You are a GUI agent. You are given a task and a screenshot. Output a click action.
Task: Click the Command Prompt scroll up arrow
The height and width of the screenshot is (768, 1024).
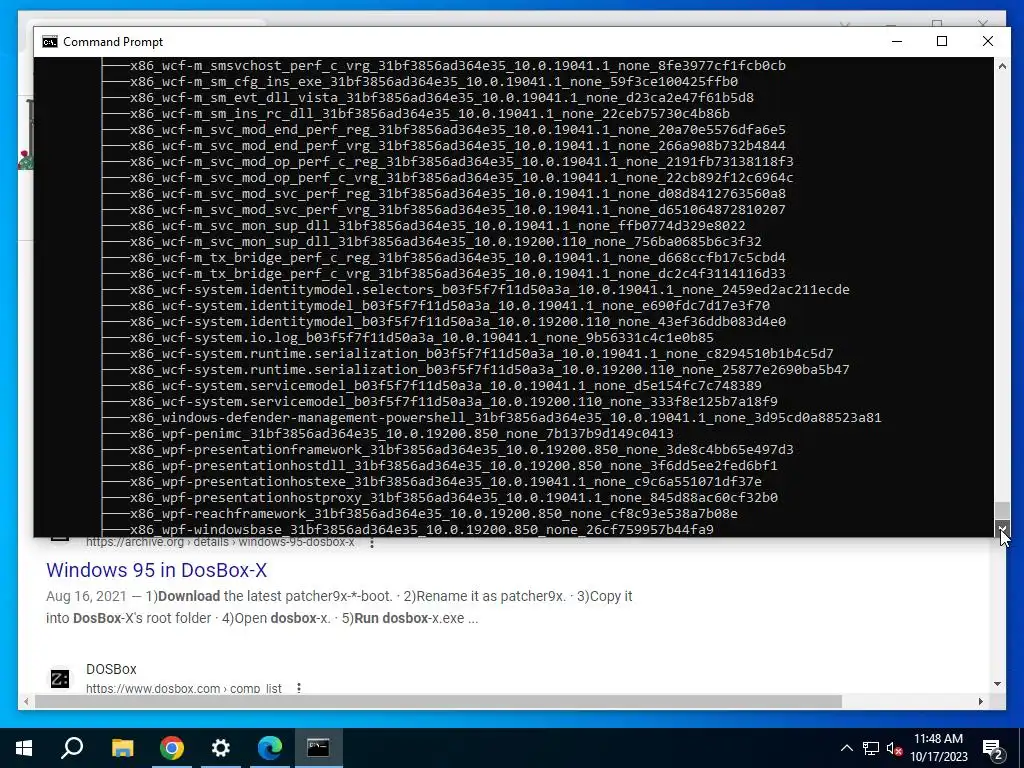click(x=1002, y=65)
